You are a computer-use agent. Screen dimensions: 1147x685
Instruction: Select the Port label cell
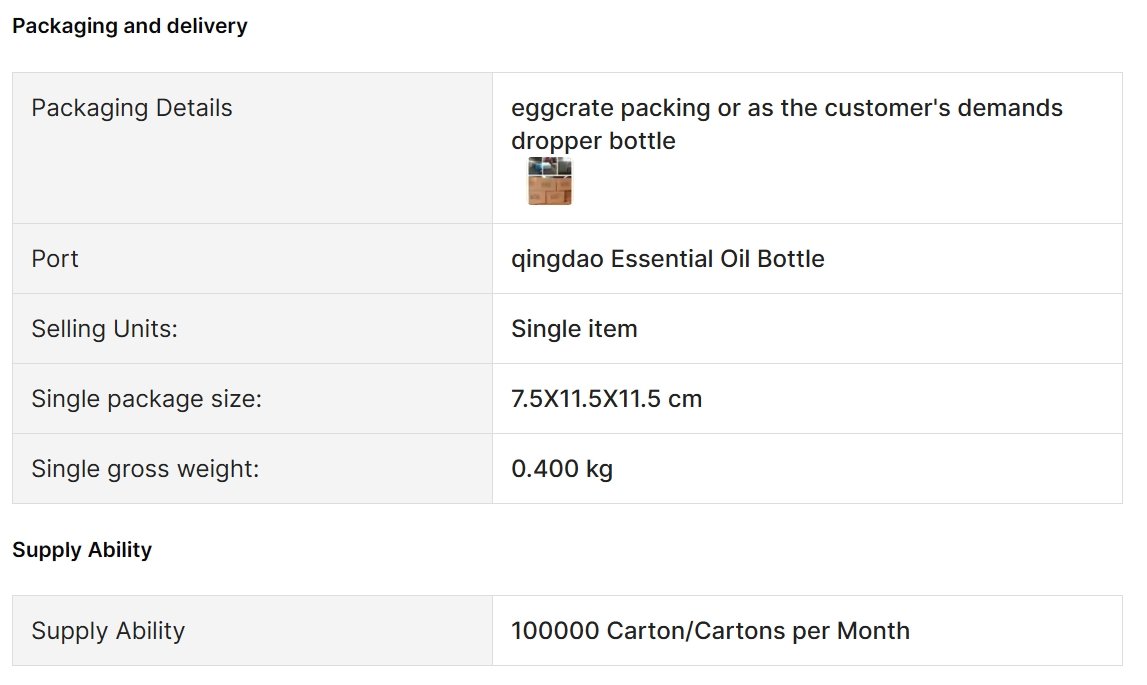tap(252, 258)
